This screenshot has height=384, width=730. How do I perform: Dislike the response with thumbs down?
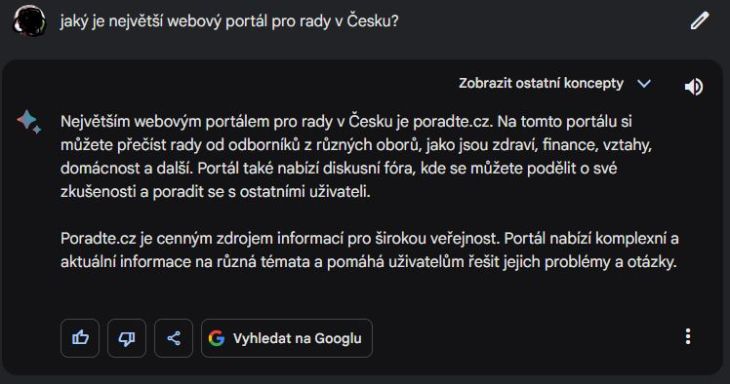tap(127, 338)
